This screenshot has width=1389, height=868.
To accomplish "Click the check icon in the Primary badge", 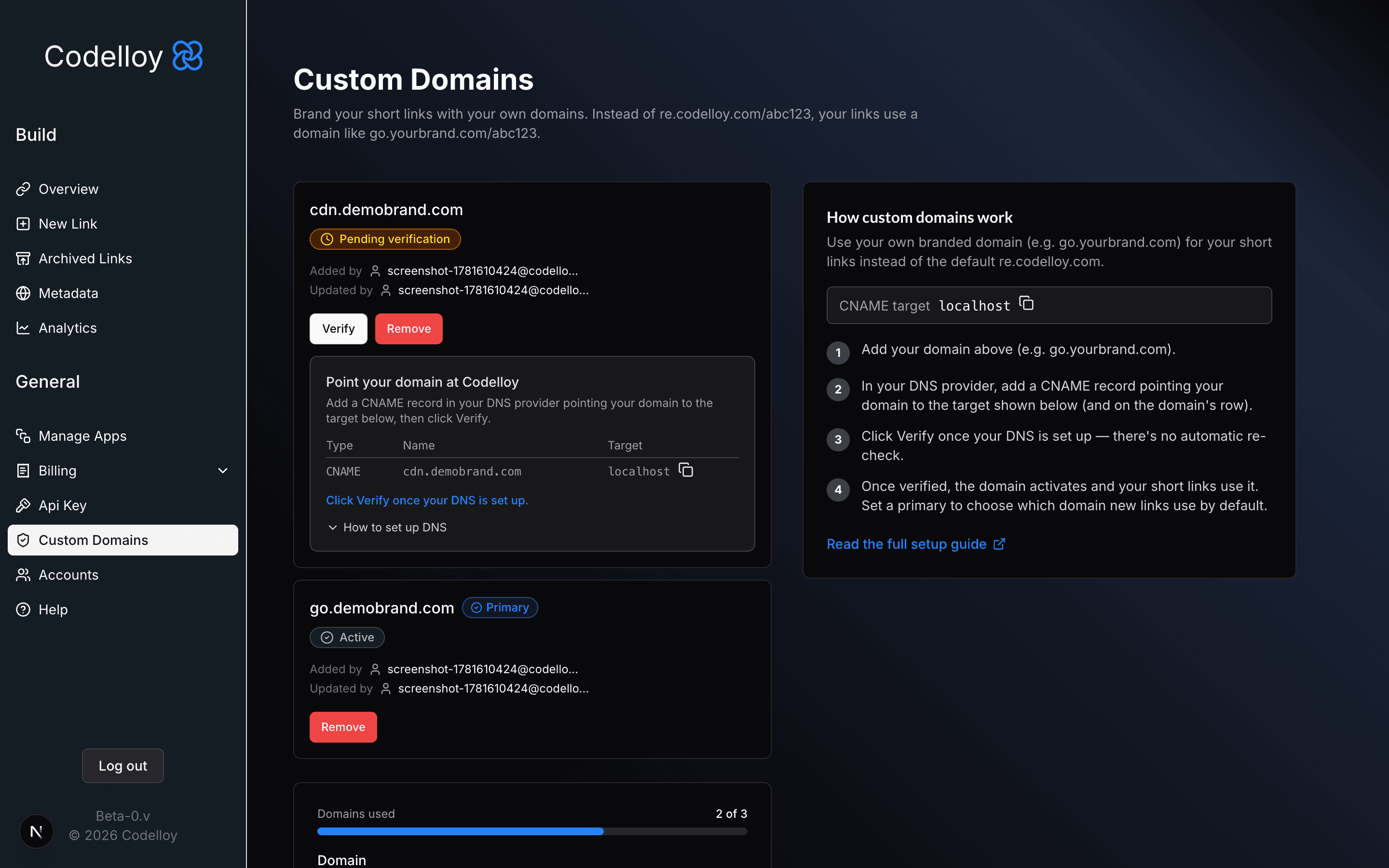I will [x=477, y=608].
